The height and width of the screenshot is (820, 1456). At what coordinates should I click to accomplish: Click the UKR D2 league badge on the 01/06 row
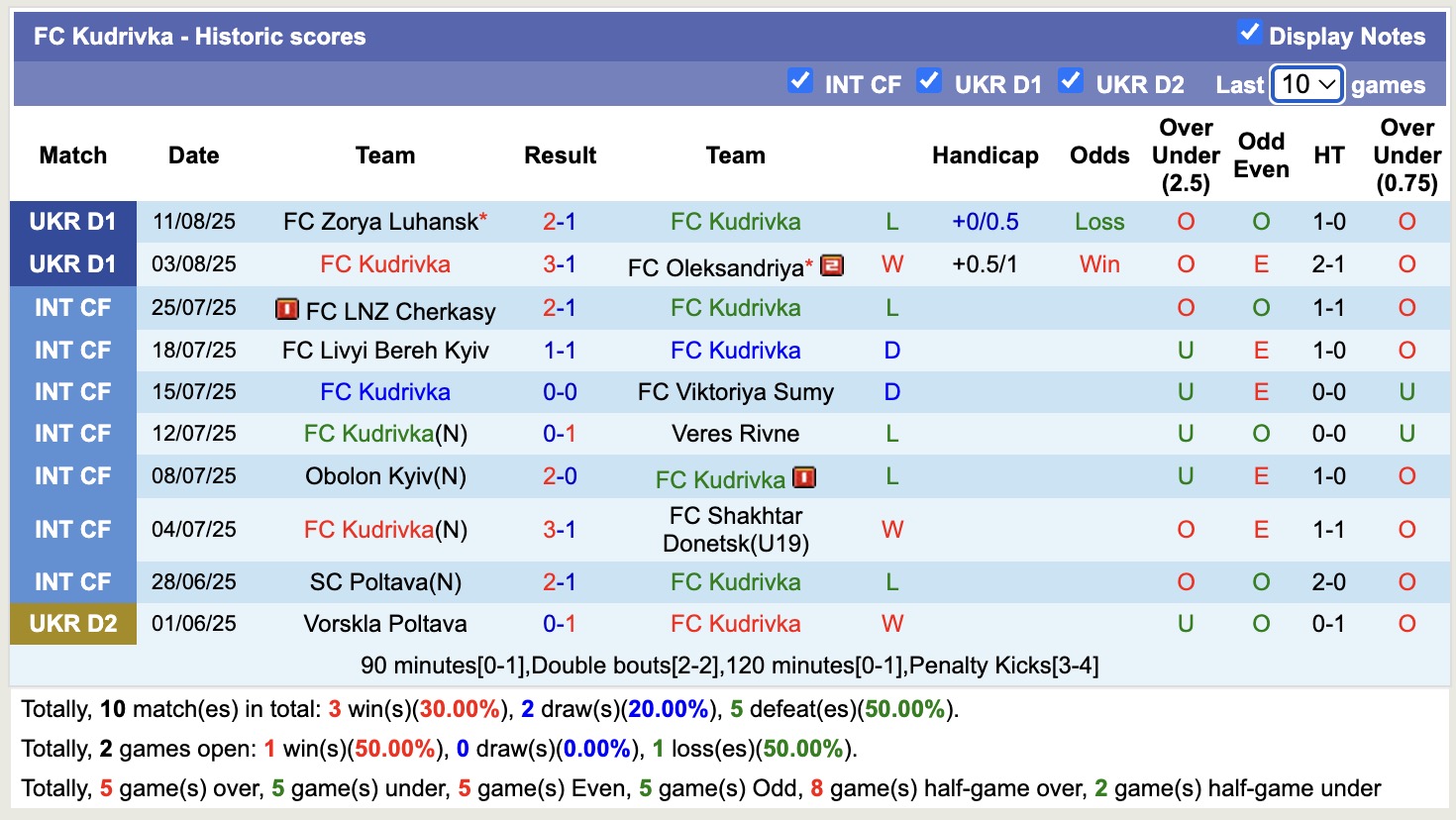tap(72, 623)
